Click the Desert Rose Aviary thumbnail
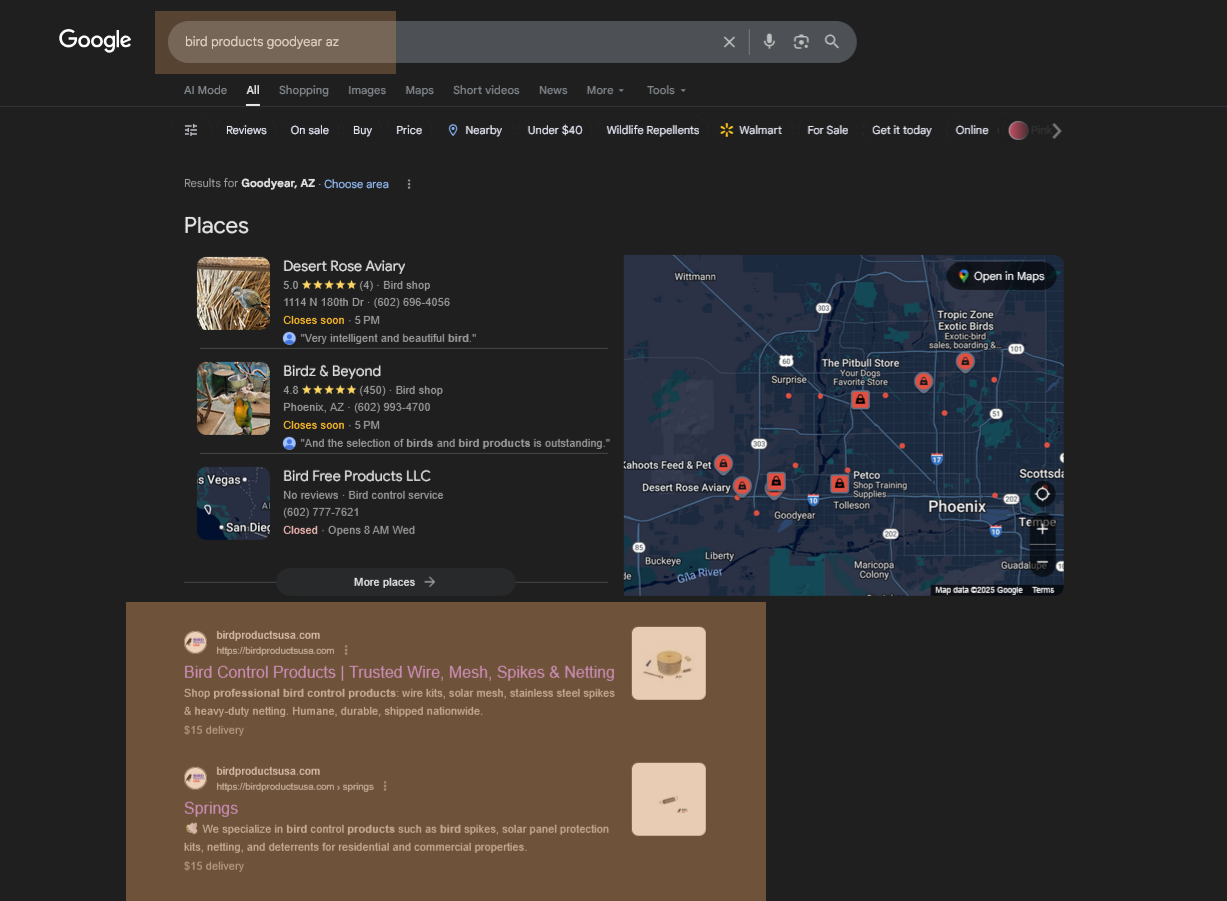The width and height of the screenshot is (1227, 901). [x=233, y=294]
